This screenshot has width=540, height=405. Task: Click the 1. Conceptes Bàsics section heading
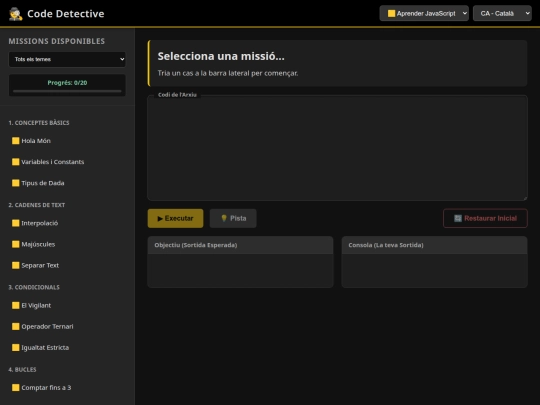[x=39, y=123]
